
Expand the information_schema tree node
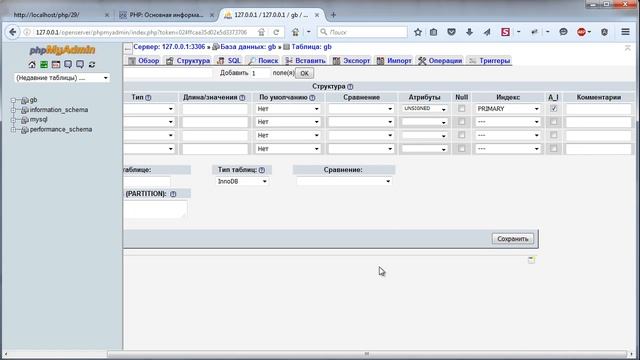pyautogui.click(x=13, y=110)
